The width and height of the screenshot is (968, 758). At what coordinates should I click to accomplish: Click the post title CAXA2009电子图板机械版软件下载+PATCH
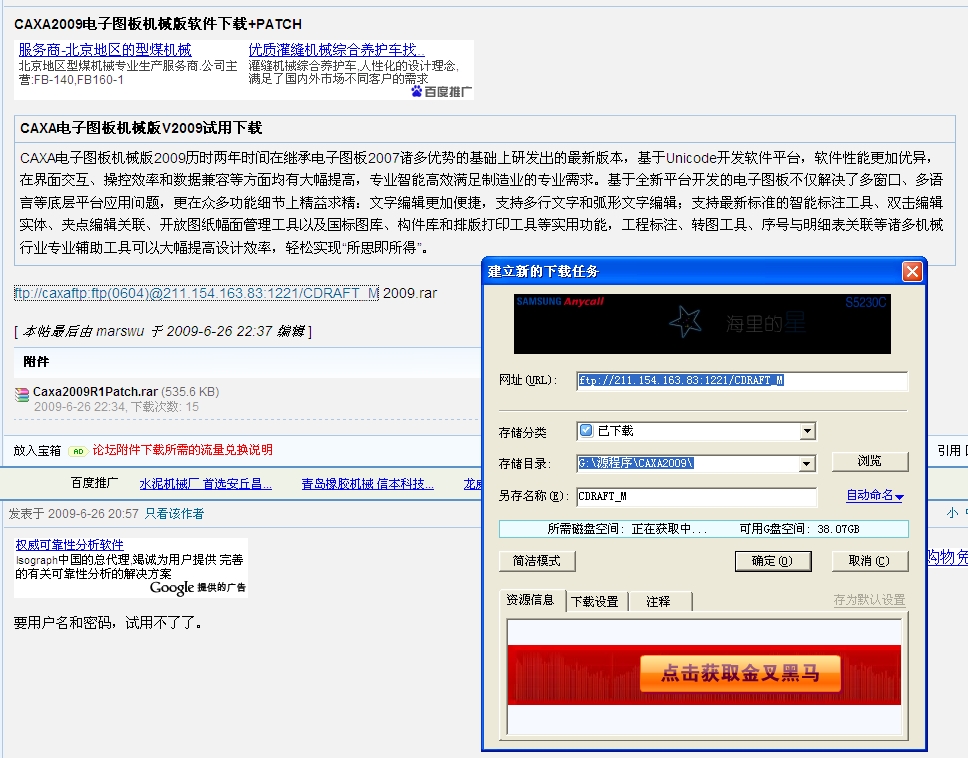coord(158,24)
